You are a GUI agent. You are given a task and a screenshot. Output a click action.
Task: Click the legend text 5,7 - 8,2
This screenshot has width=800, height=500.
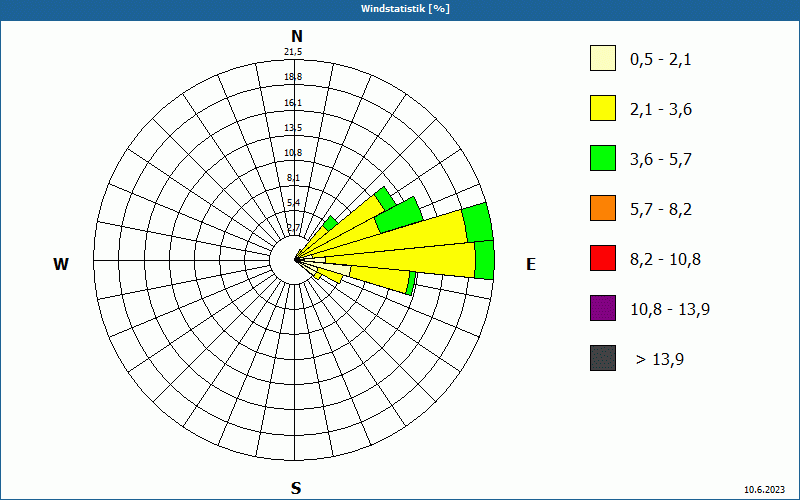pos(661,210)
